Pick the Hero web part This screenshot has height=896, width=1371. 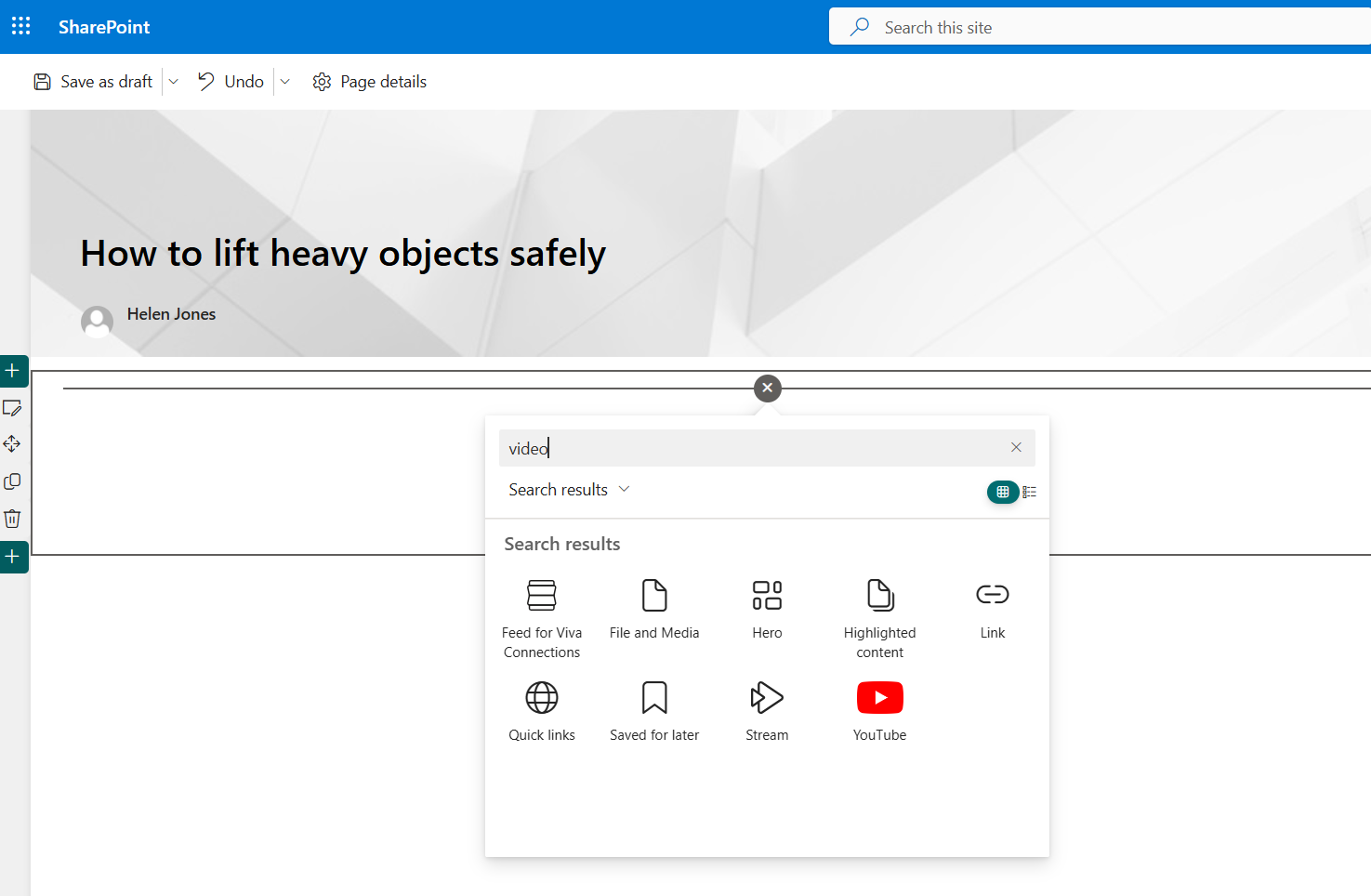point(767,608)
